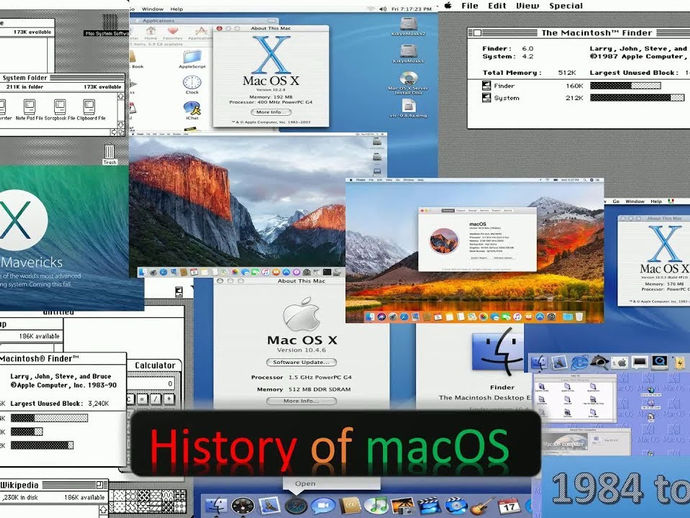Open the Edit menu in classic menubar

click(497, 6)
